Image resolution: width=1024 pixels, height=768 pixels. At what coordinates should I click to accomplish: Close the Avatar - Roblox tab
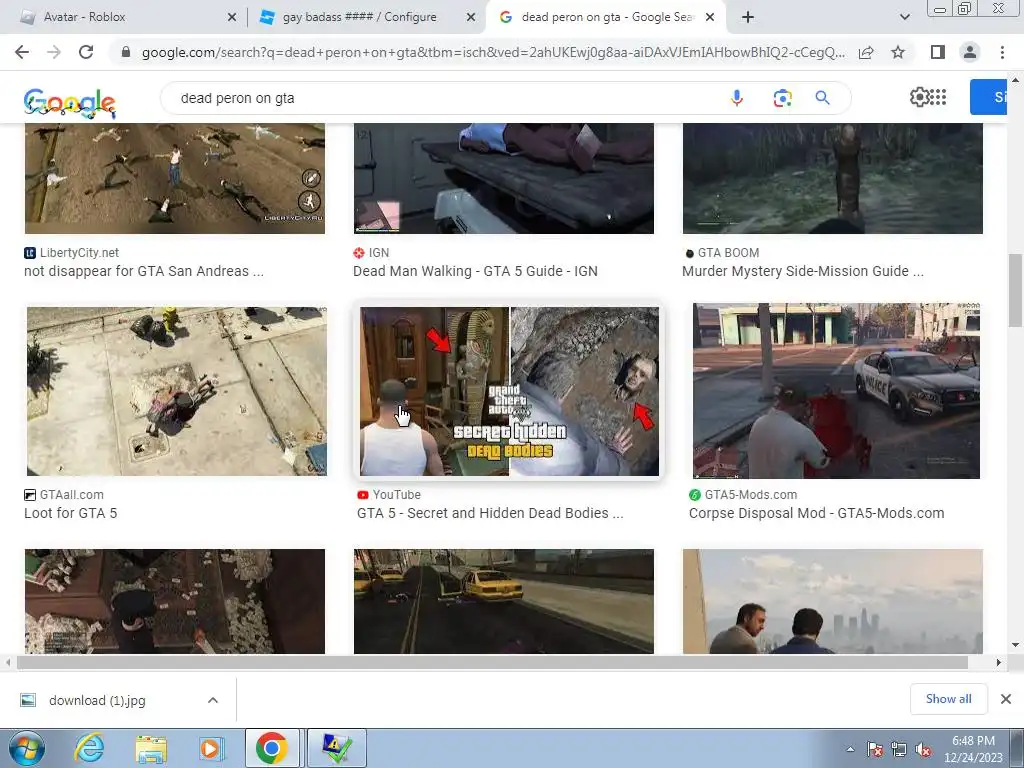[232, 18]
